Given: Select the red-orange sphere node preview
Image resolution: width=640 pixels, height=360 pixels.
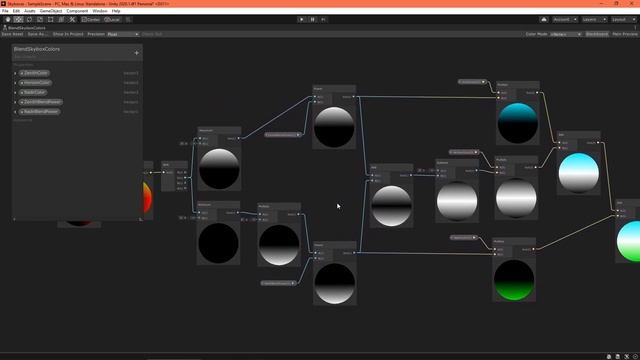Looking at the screenshot, I should pyautogui.click(x=148, y=198).
